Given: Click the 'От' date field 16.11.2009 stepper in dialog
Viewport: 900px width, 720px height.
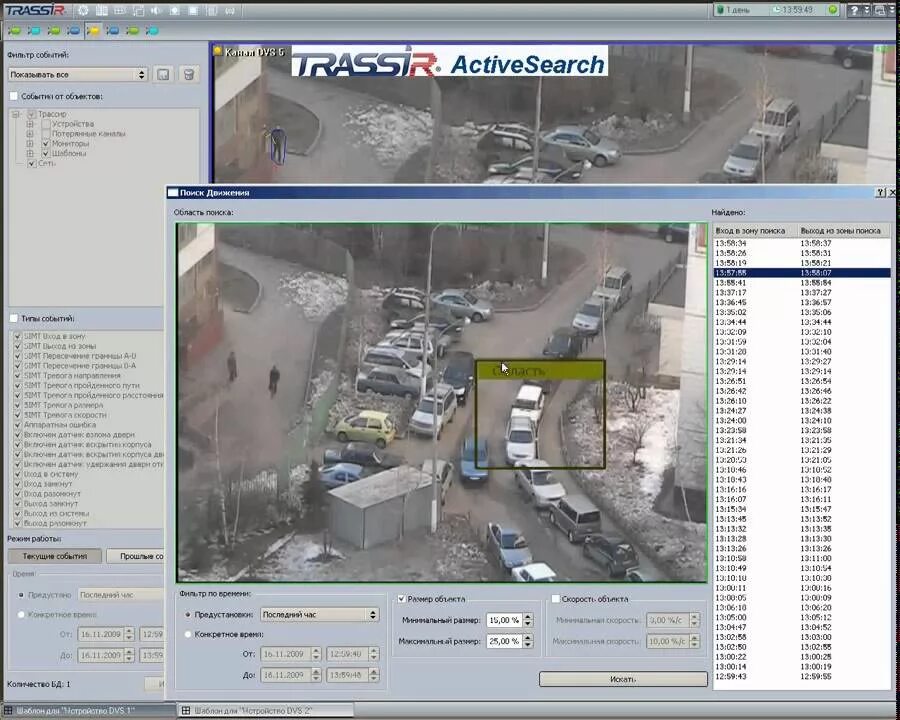Looking at the screenshot, I should coord(316,654).
